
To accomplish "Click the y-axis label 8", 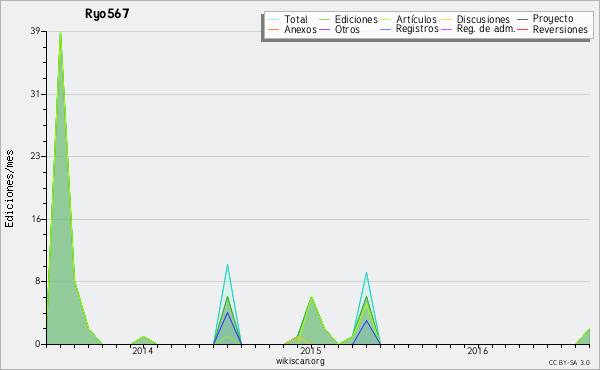I will click(x=38, y=281).
